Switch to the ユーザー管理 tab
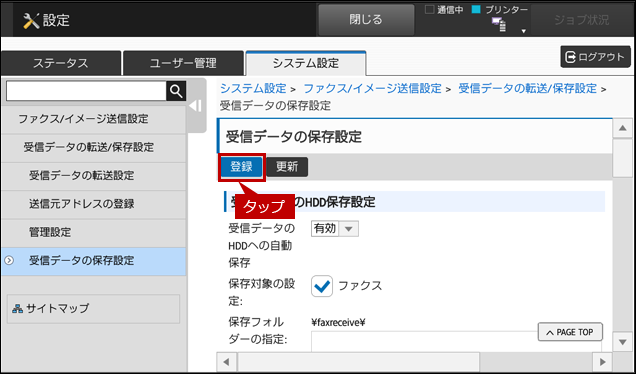Image resolution: width=636 pixels, height=374 pixels. pyautogui.click(x=183, y=63)
